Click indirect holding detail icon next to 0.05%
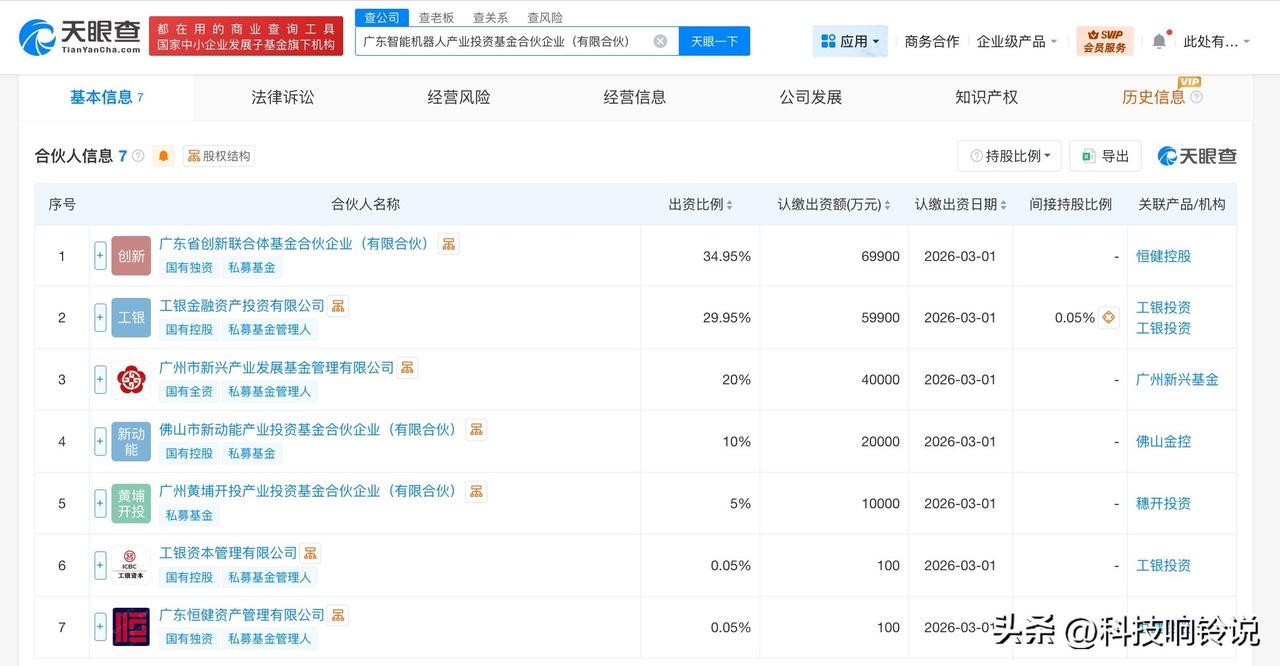Viewport: 1280px width, 666px height. coord(1108,318)
